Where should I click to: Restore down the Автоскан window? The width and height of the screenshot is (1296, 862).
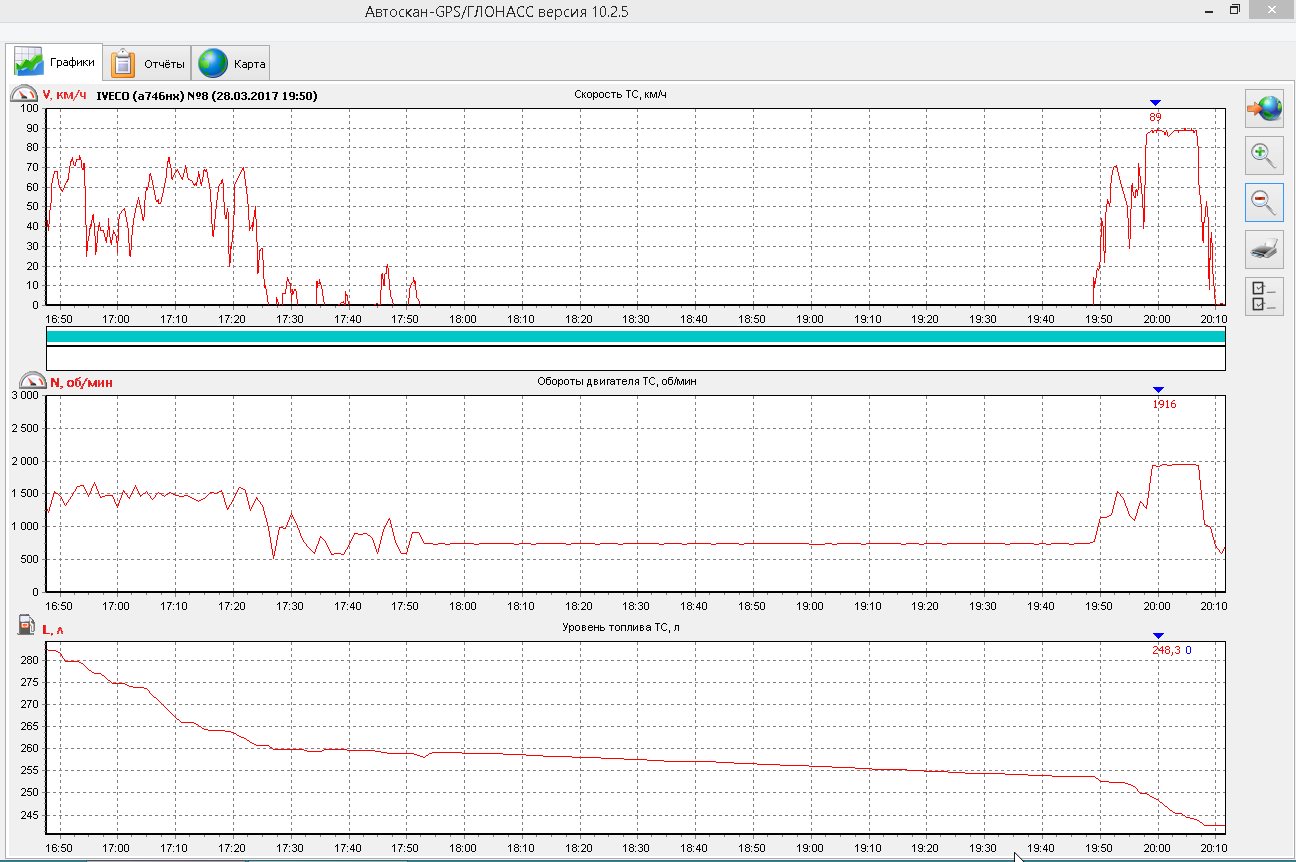pos(1235,10)
